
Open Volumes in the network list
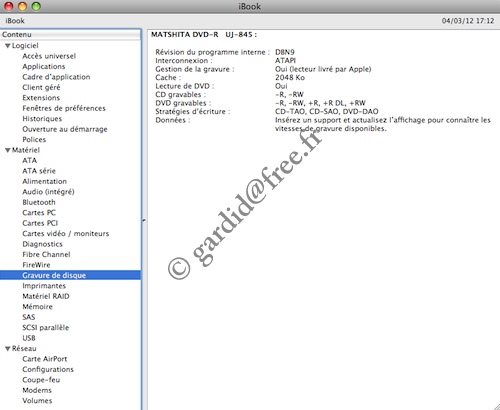click(37, 401)
